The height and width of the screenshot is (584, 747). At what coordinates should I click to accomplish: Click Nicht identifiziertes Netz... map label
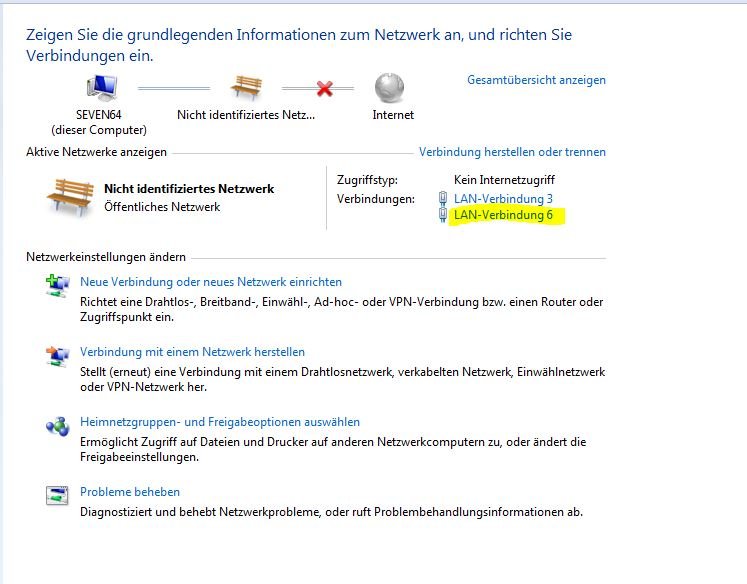(246, 115)
